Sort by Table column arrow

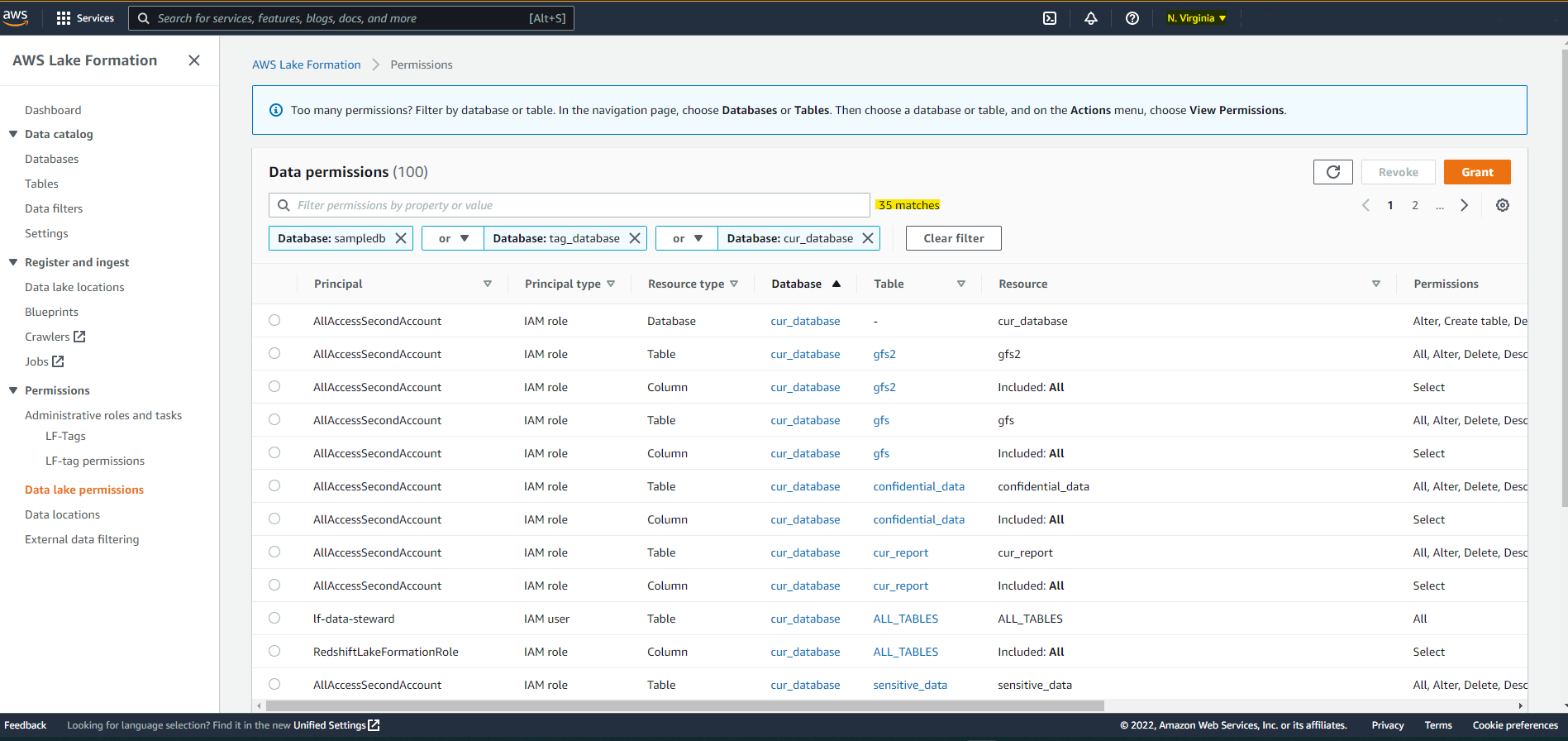tap(961, 284)
